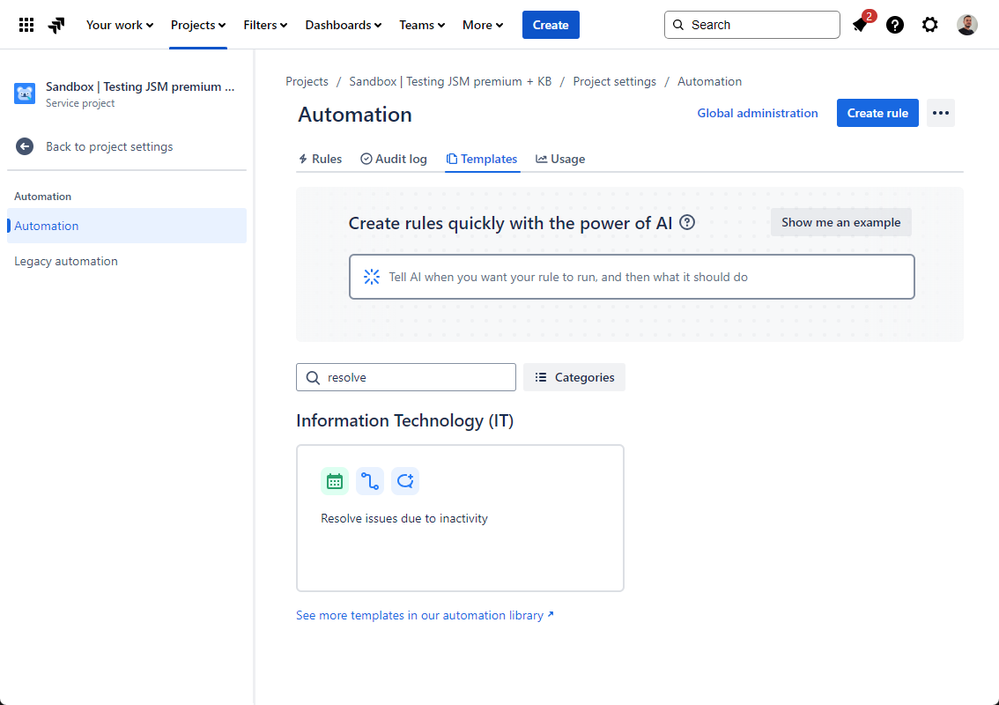Switch to the Rules tab
The height and width of the screenshot is (705, 999).
[320, 159]
